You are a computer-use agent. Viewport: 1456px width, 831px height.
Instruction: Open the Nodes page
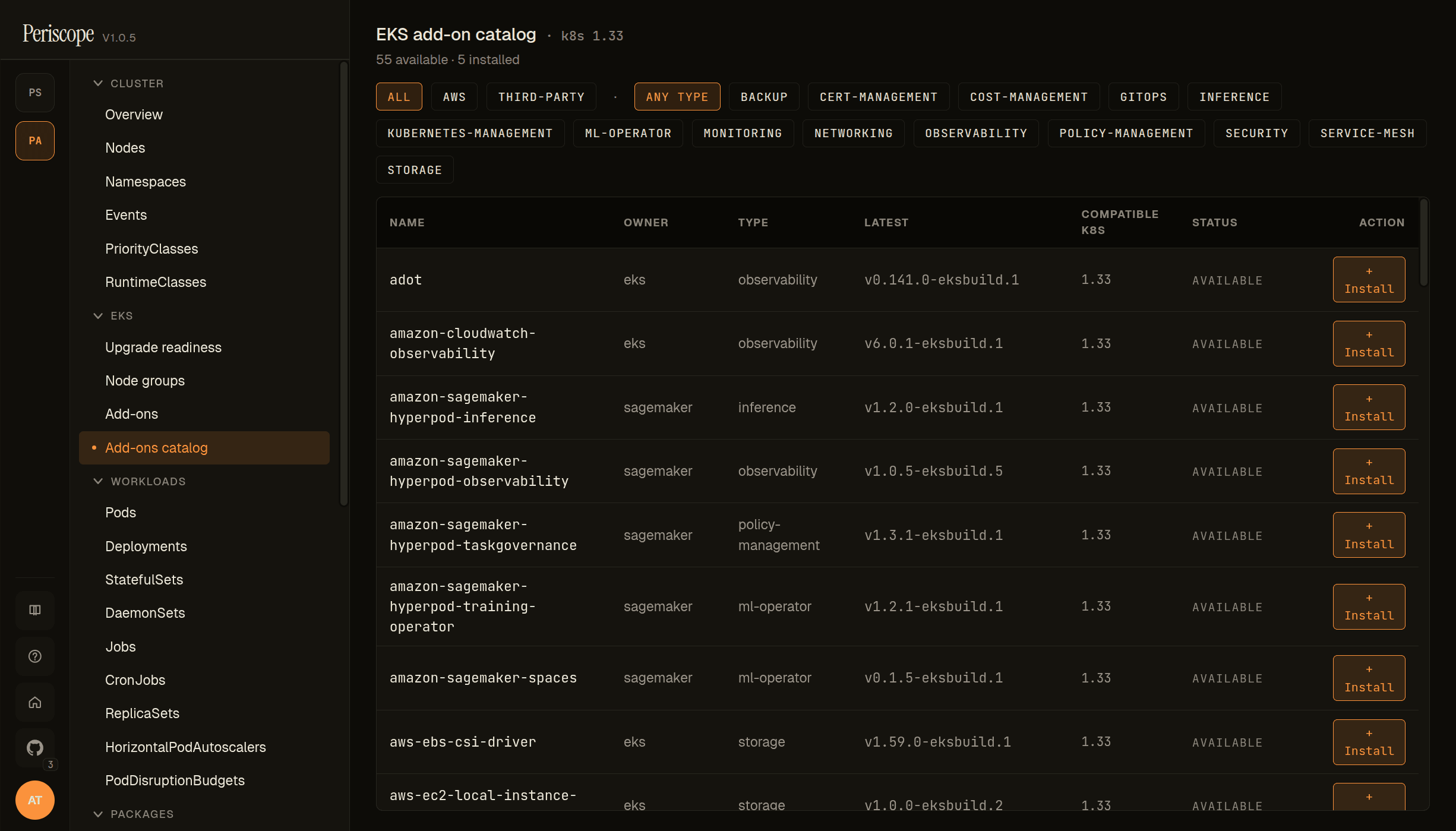pyautogui.click(x=204, y=148)
